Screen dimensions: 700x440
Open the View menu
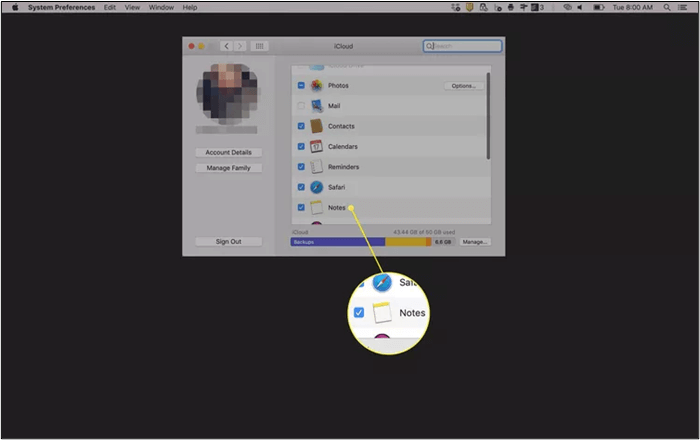(x=132, y=7)
